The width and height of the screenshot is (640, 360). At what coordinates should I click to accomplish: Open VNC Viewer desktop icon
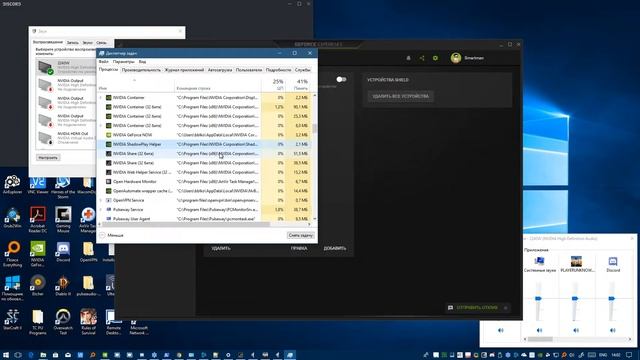point(38,185)
